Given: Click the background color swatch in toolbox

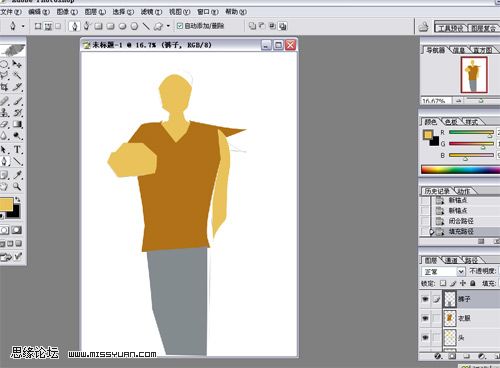Looking at the screenshot, I should click(17, 213).
